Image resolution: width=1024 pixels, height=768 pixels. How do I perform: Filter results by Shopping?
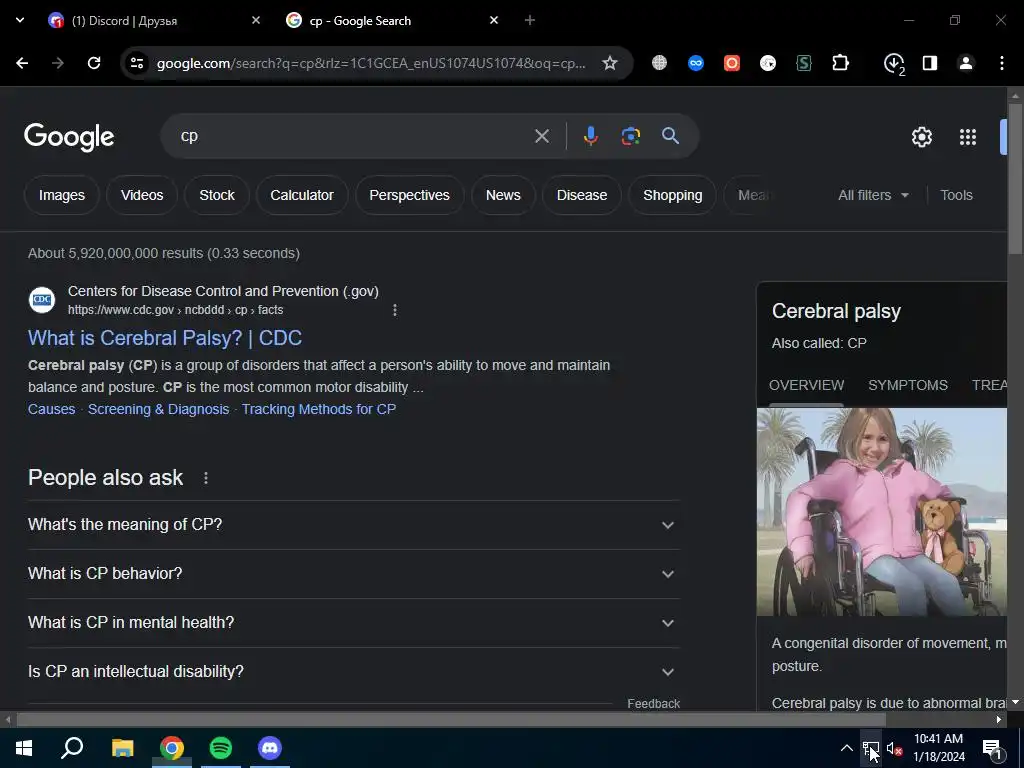coord(673,195)
